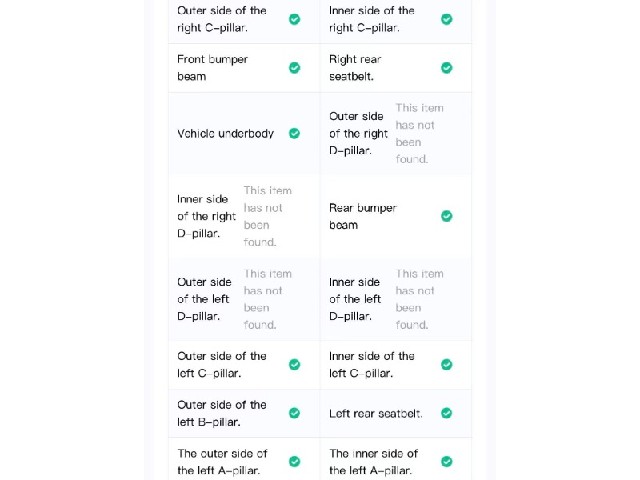Click not-found note beside Outer right D-pillar
This screenshot has height=480, width=640.
[419, 133]
